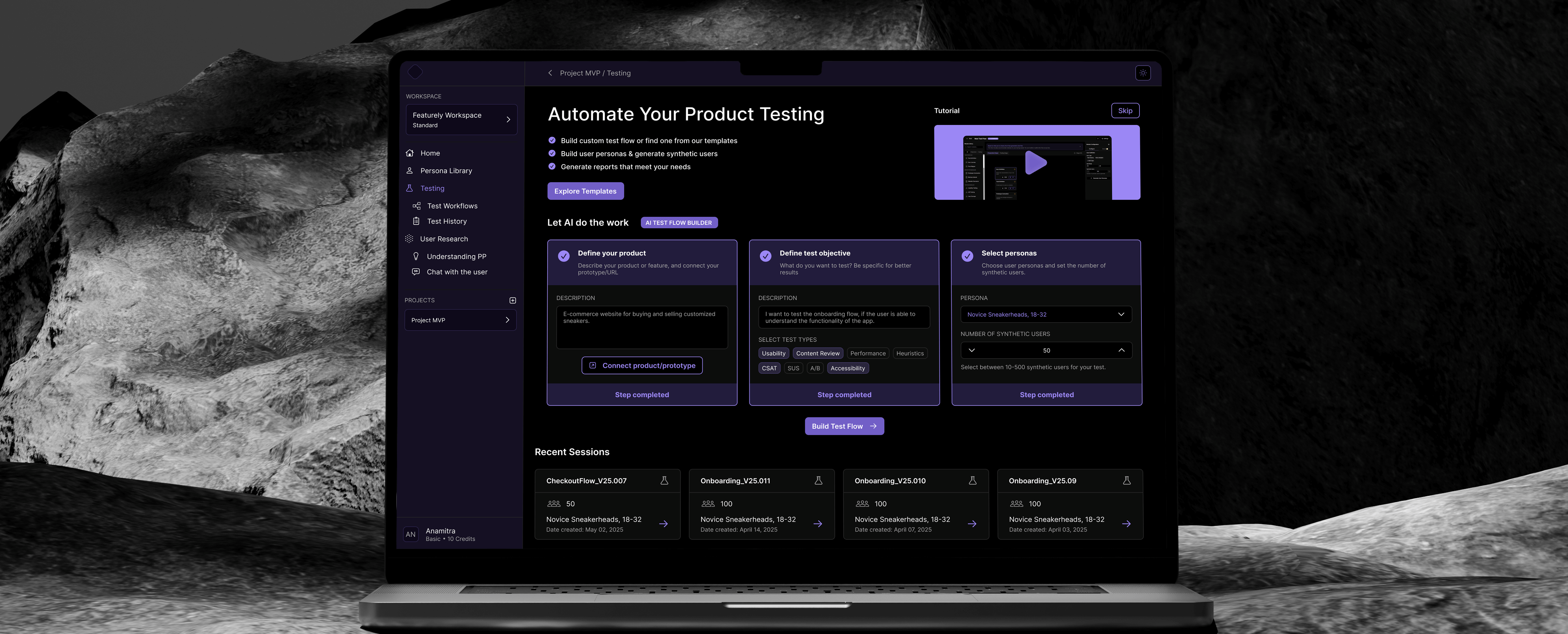Open the Persona dropdown Novice Sneakerheads

1045,314
